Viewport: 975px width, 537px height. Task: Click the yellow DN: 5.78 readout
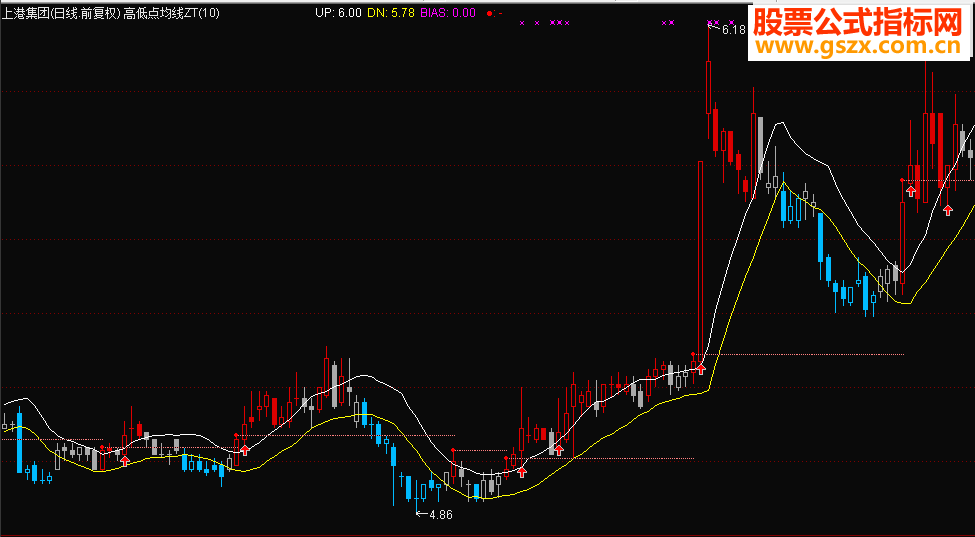click(391, 12)
